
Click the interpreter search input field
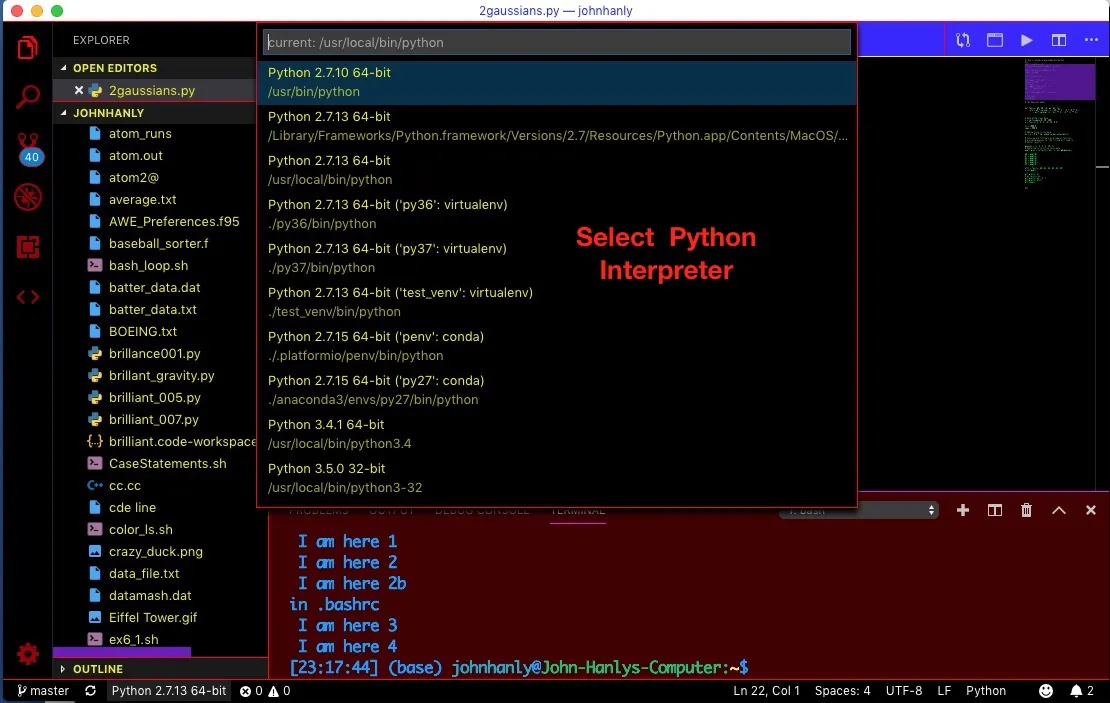pos(557,42)
